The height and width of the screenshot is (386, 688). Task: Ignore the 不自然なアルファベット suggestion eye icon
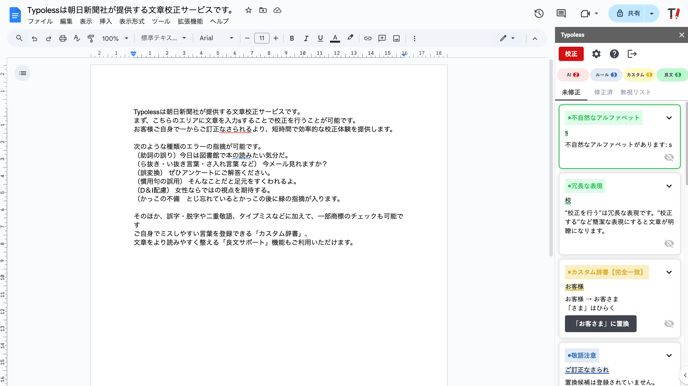[x=669, y=157]
